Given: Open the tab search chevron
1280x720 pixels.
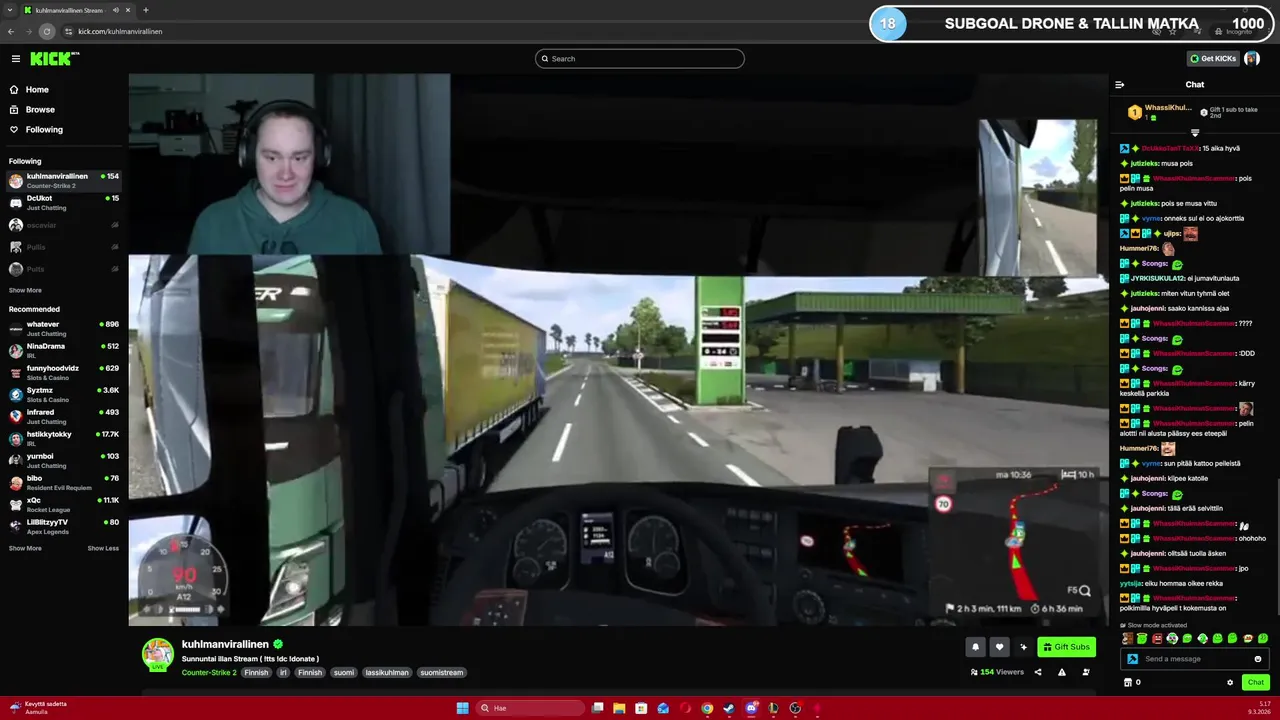Looking at the screenshot, I should point(10,10).
